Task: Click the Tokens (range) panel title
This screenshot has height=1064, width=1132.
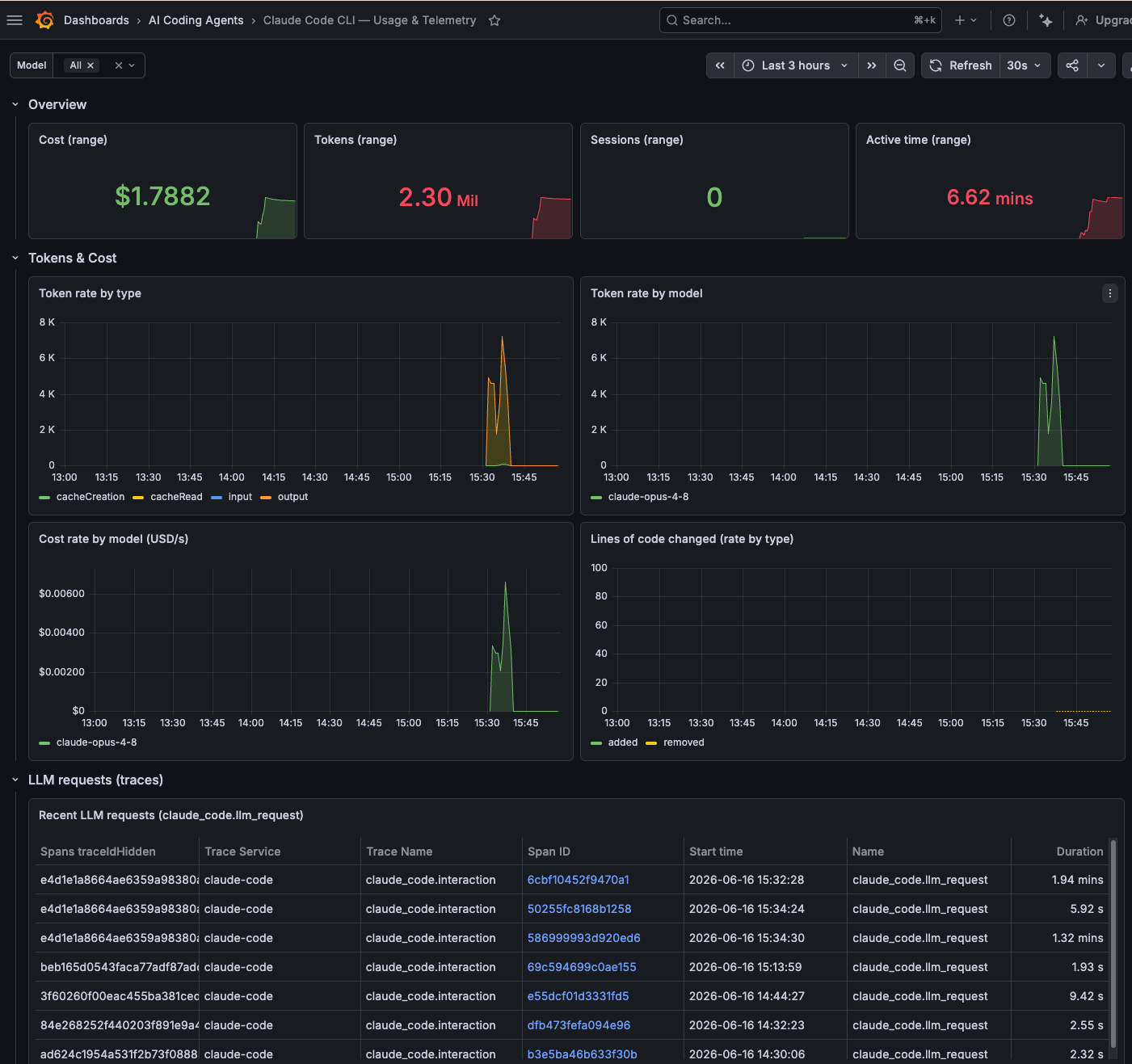Action: pos(356,140)
